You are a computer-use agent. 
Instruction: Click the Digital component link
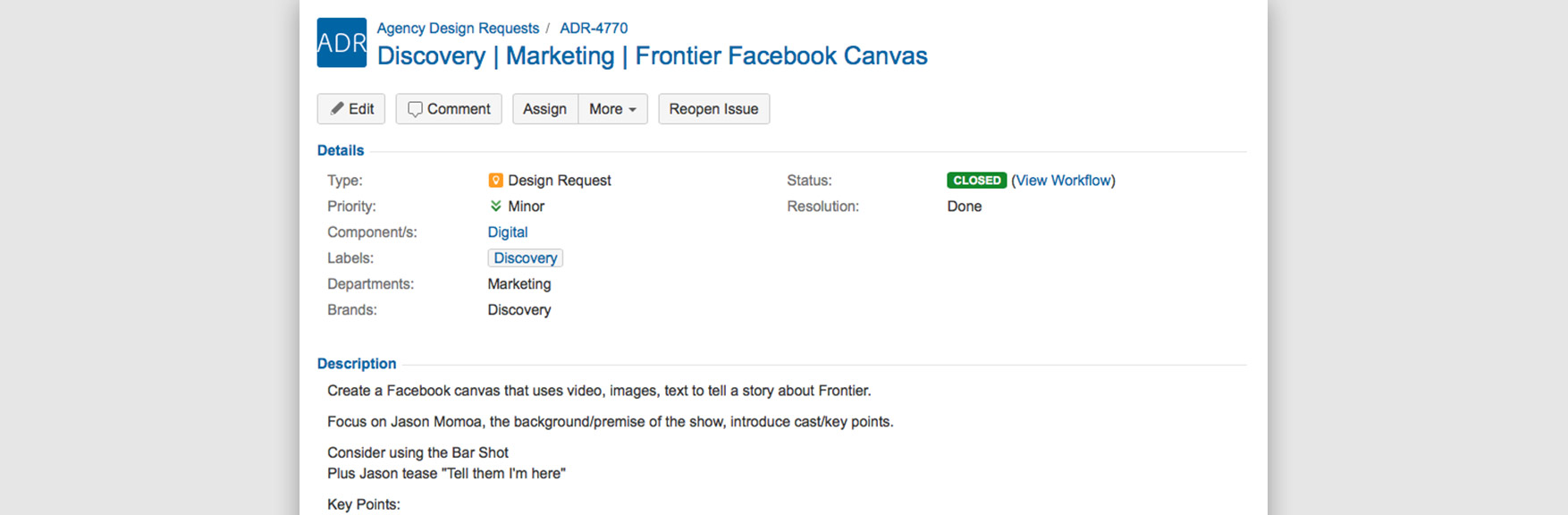coord(507,232)
